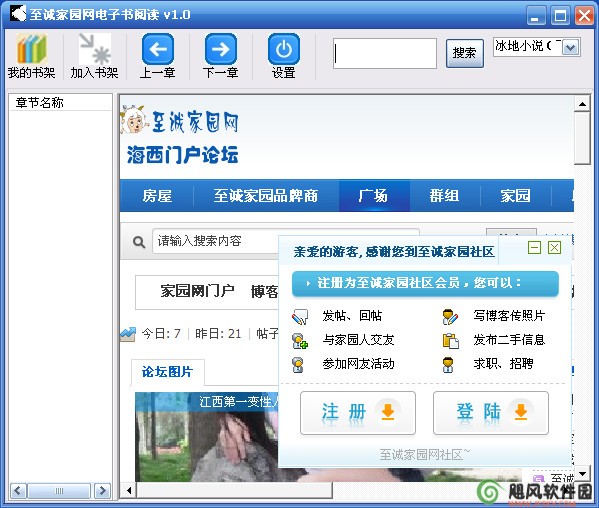This screenshot has width=599, height=508.
Task: Switch to 论坛图片 tab
Action: click(x=167, y=372)
